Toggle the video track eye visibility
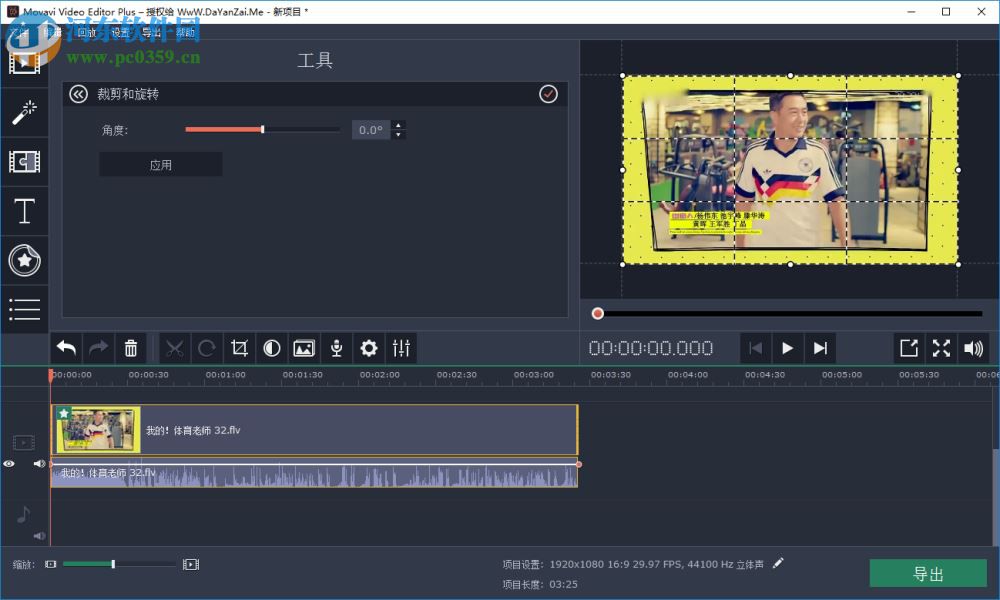This screenshot has width=1000, height=600. [x=9, y=463]
